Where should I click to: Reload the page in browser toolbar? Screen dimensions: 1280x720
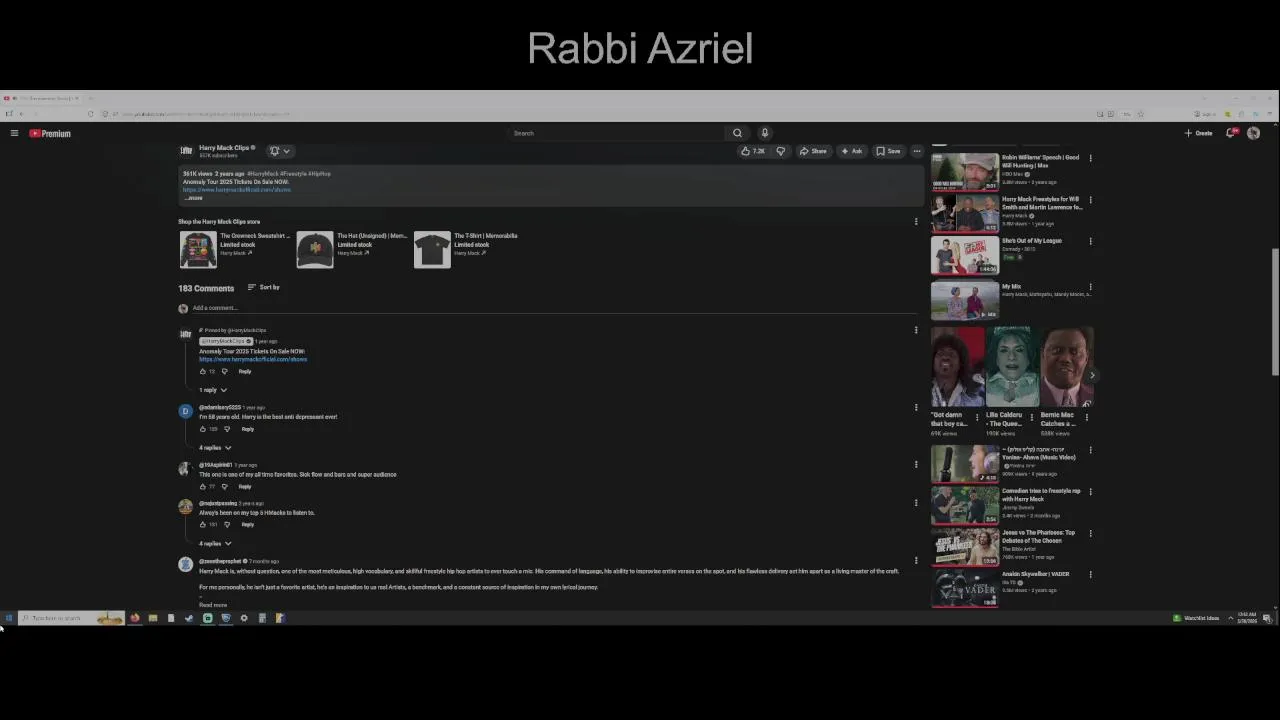(x=90, y=114)
